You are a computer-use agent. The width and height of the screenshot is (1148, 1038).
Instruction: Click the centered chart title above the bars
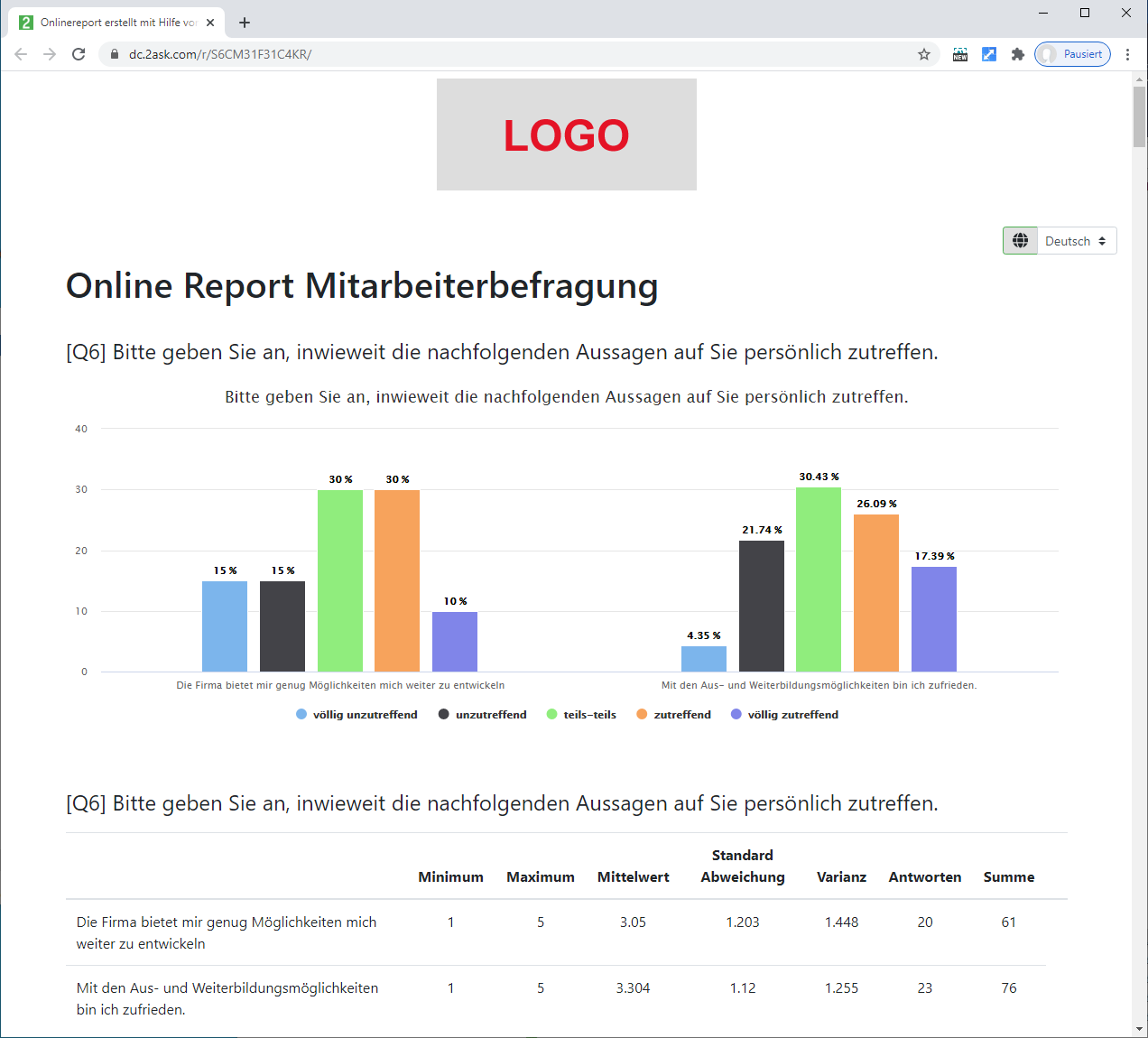pyautogui.click(x=567, y=397)
